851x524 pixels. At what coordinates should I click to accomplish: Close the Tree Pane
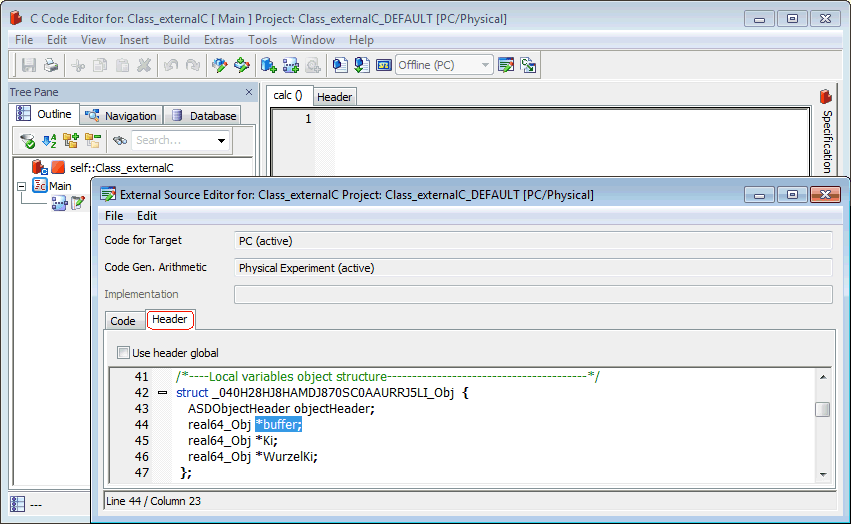(249, 92)
